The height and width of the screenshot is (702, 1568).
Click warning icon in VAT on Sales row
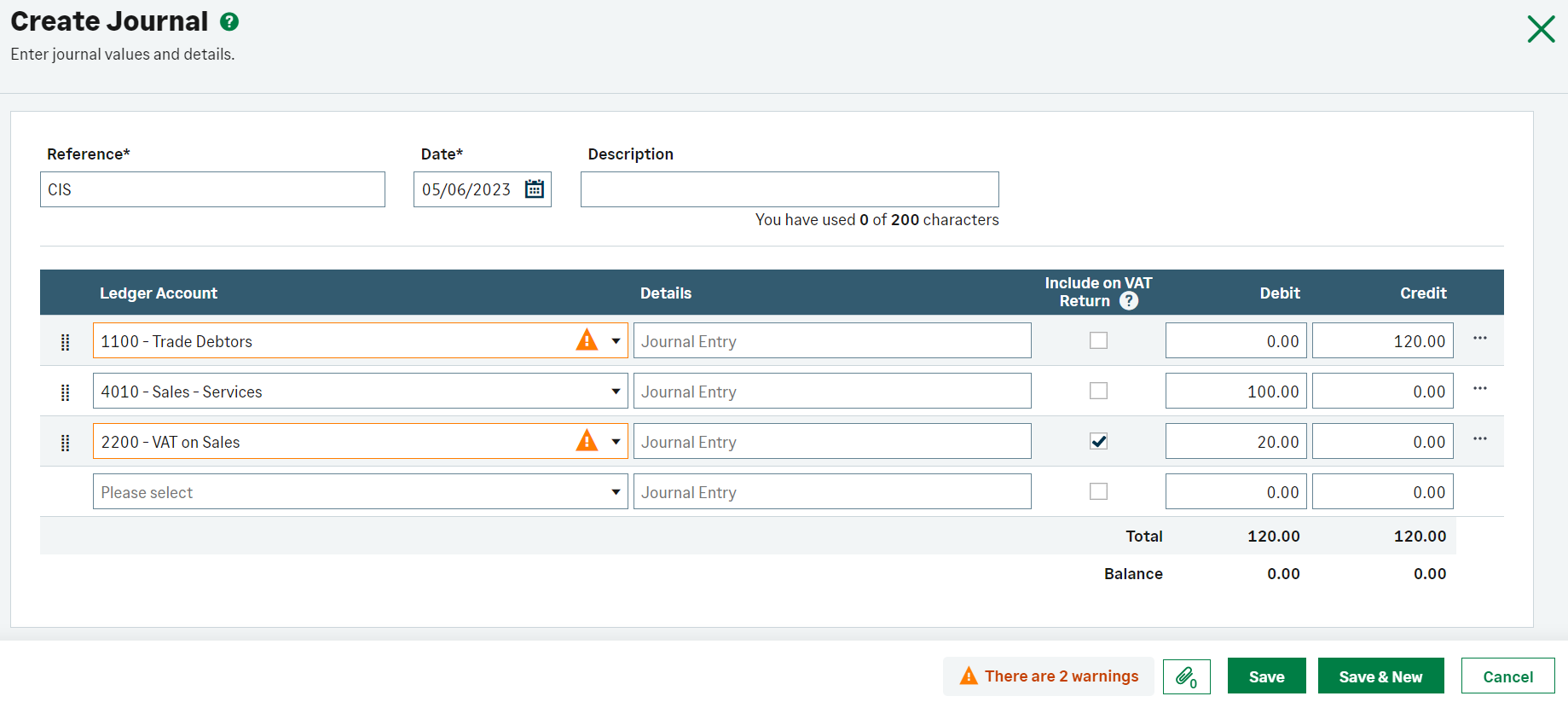587,441
